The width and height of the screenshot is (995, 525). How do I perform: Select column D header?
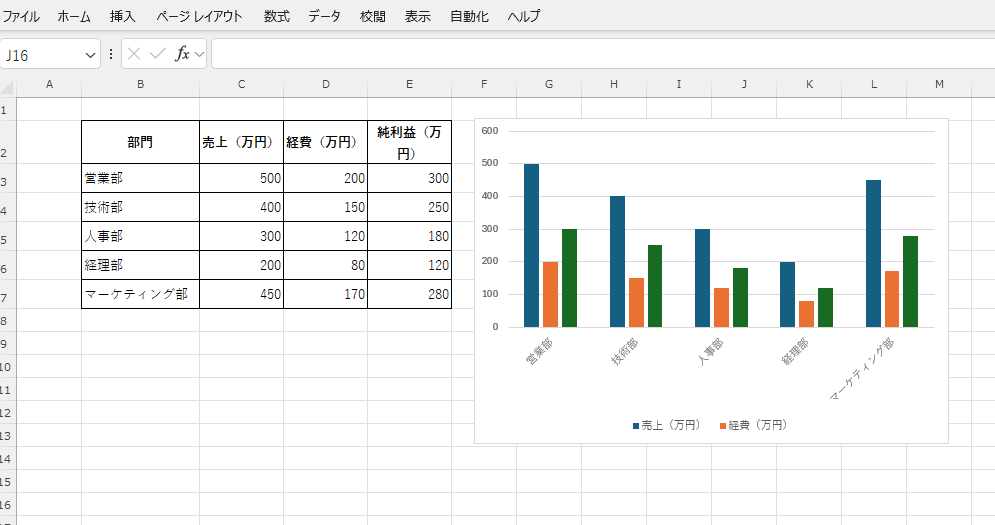[x=326, y=84]
